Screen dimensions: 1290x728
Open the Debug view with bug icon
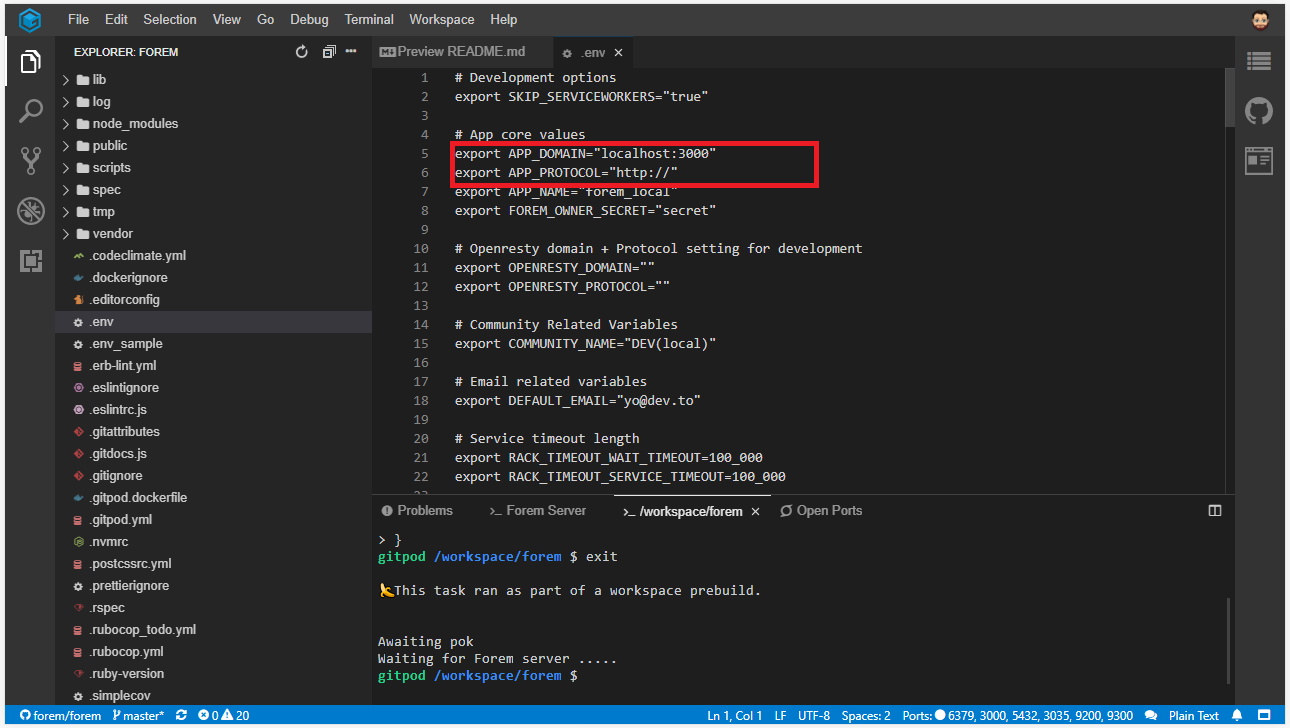30,211
